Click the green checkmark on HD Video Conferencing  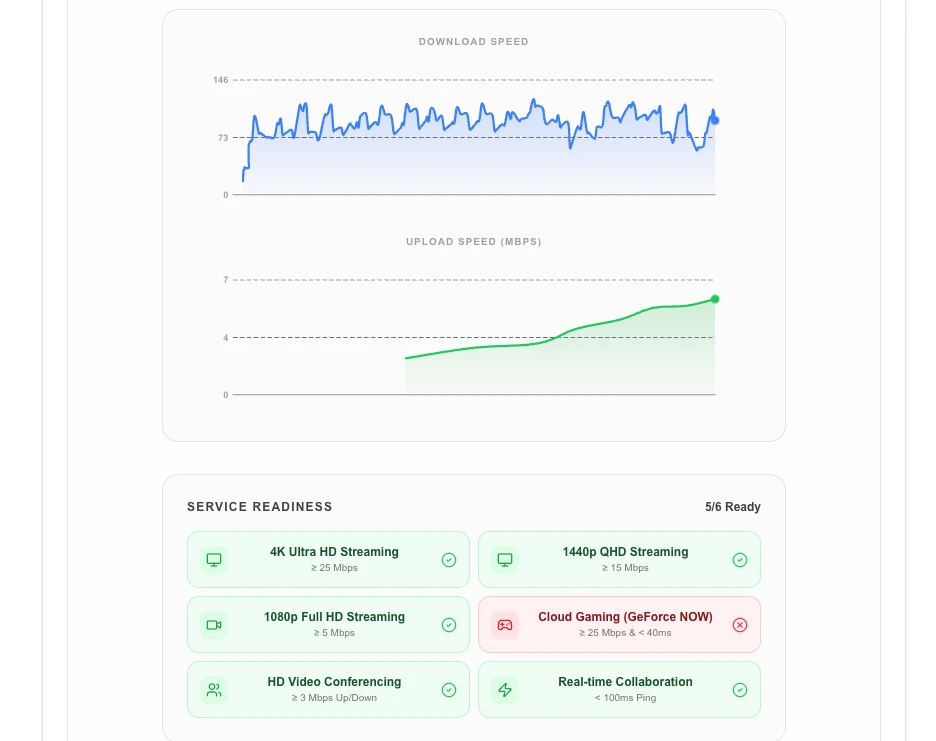tap(449, 690)
